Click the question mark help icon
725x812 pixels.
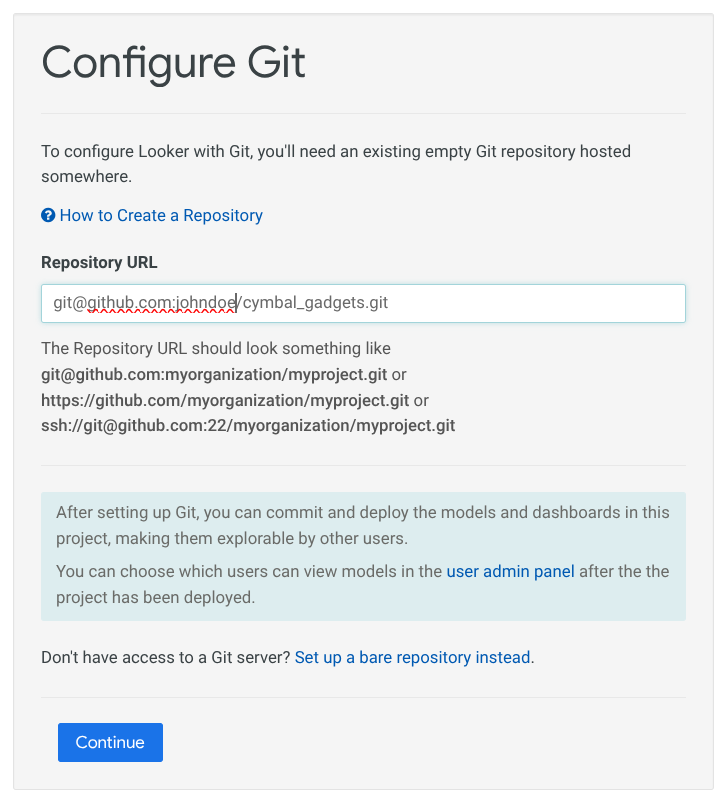click(47, 215)
